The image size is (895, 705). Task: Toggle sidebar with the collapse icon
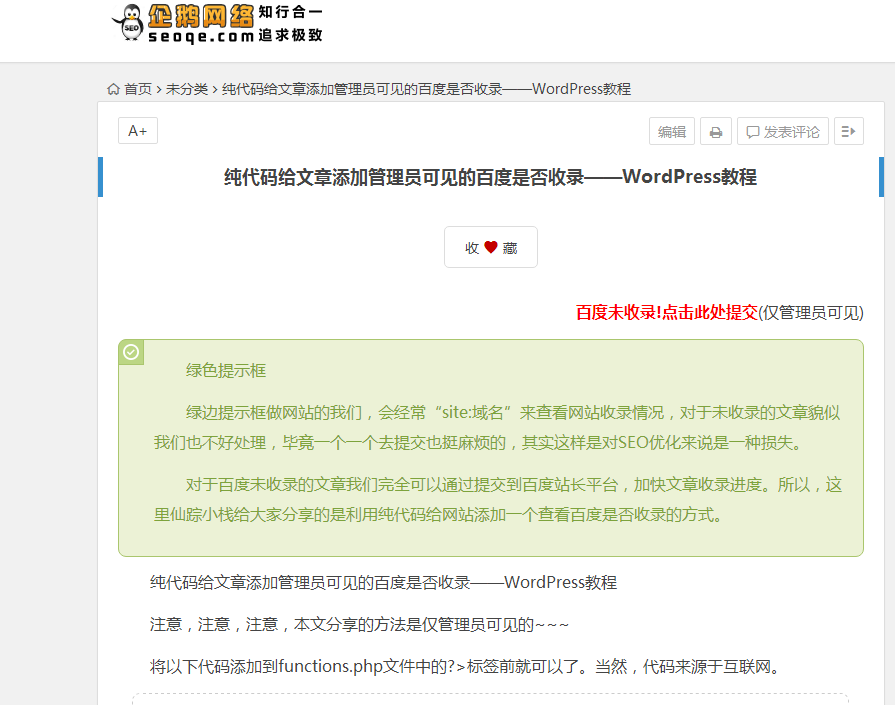click(x=848, y=132)
